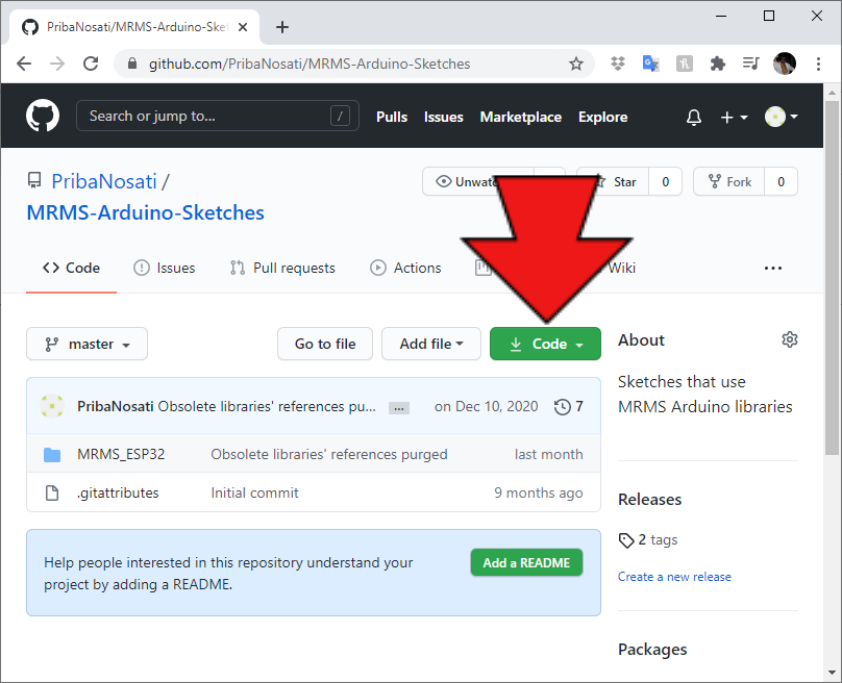Click the GitHub Octocat logo
This screenshot has width=842, height=683.
point(43,116)
